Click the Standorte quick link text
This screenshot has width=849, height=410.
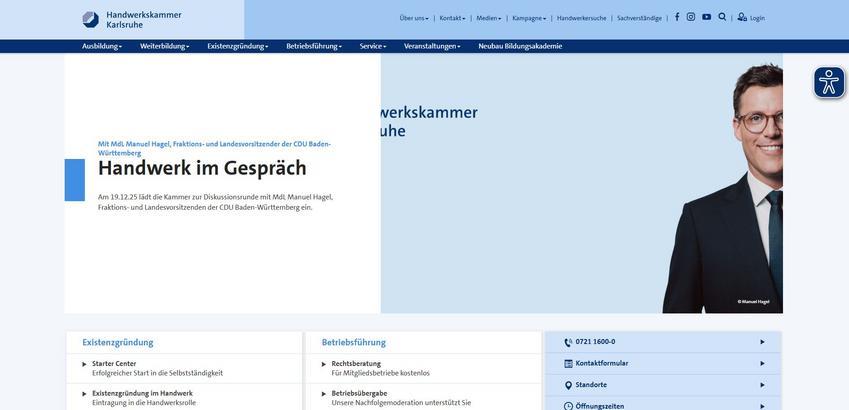point(591,385)
